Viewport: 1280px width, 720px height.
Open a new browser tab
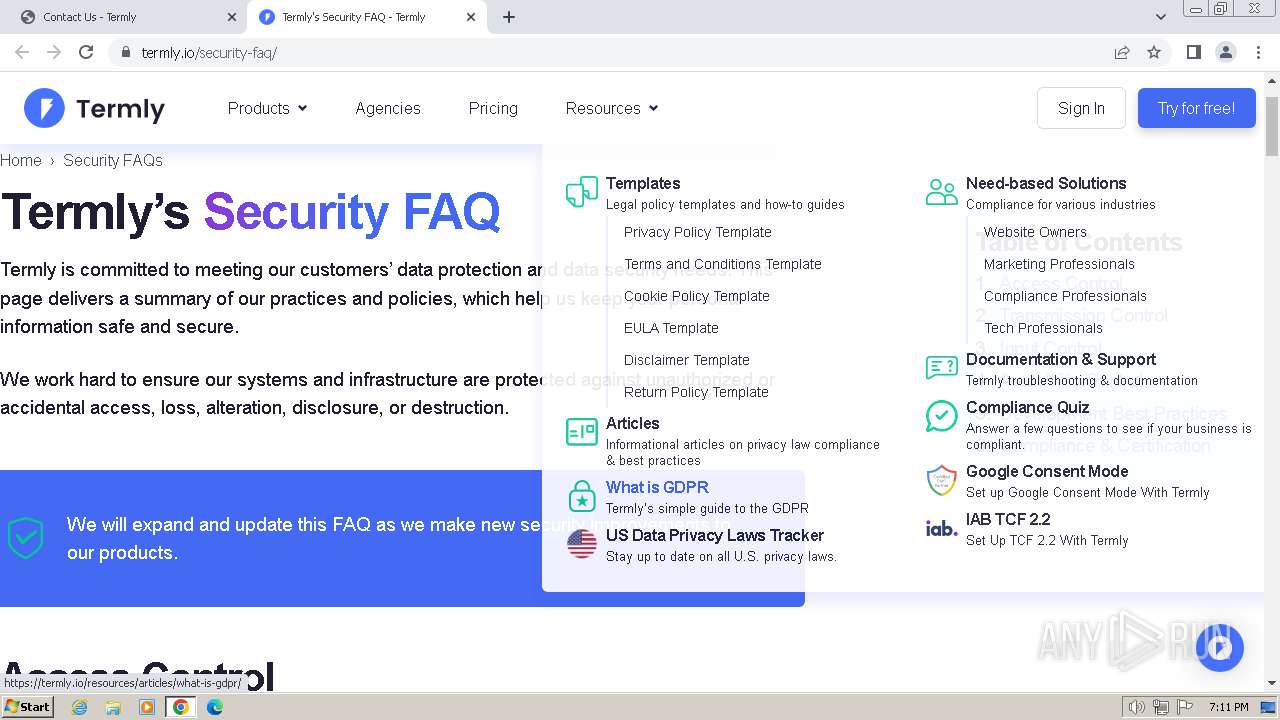click(509, 17)
